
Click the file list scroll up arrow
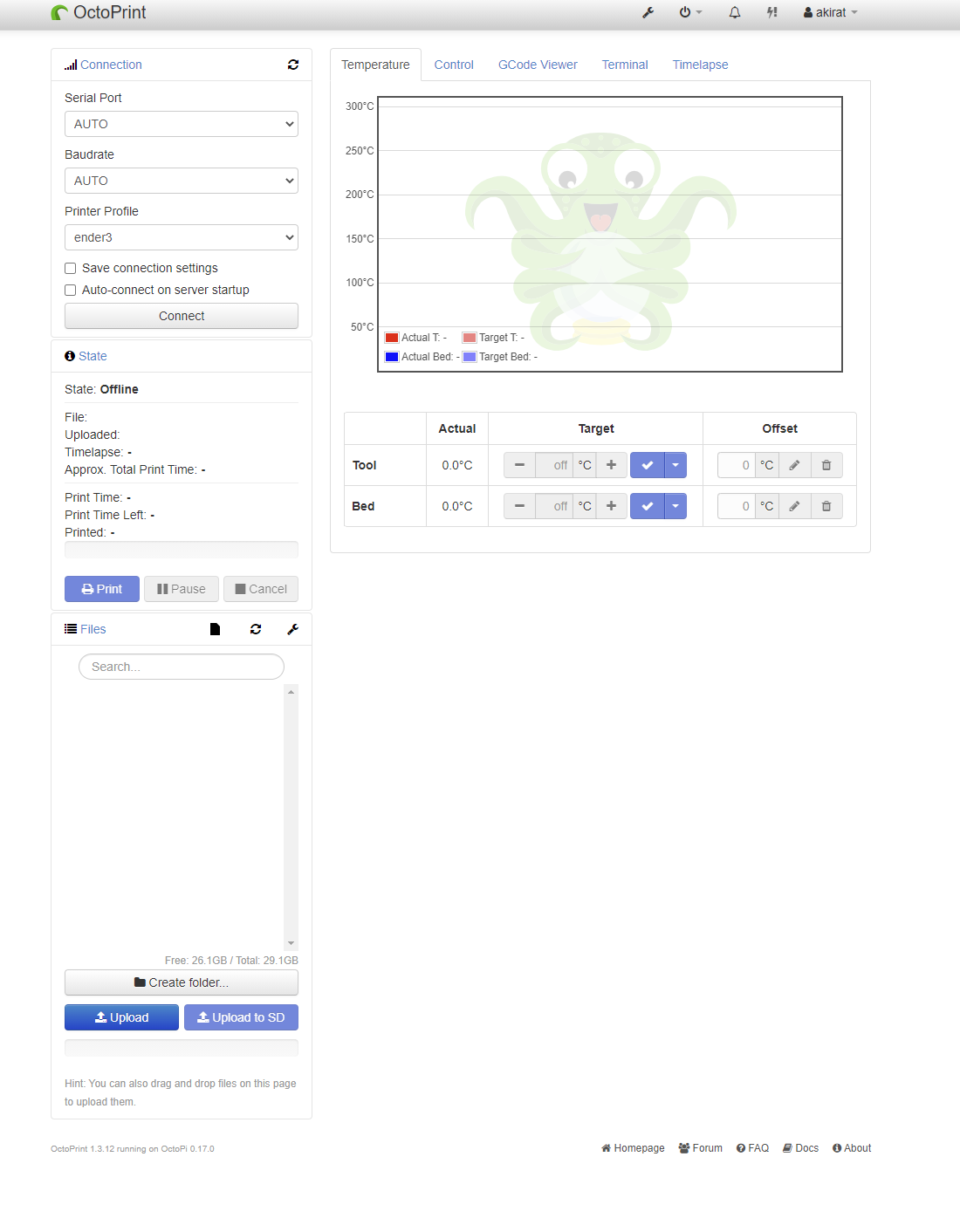point(291,692)
